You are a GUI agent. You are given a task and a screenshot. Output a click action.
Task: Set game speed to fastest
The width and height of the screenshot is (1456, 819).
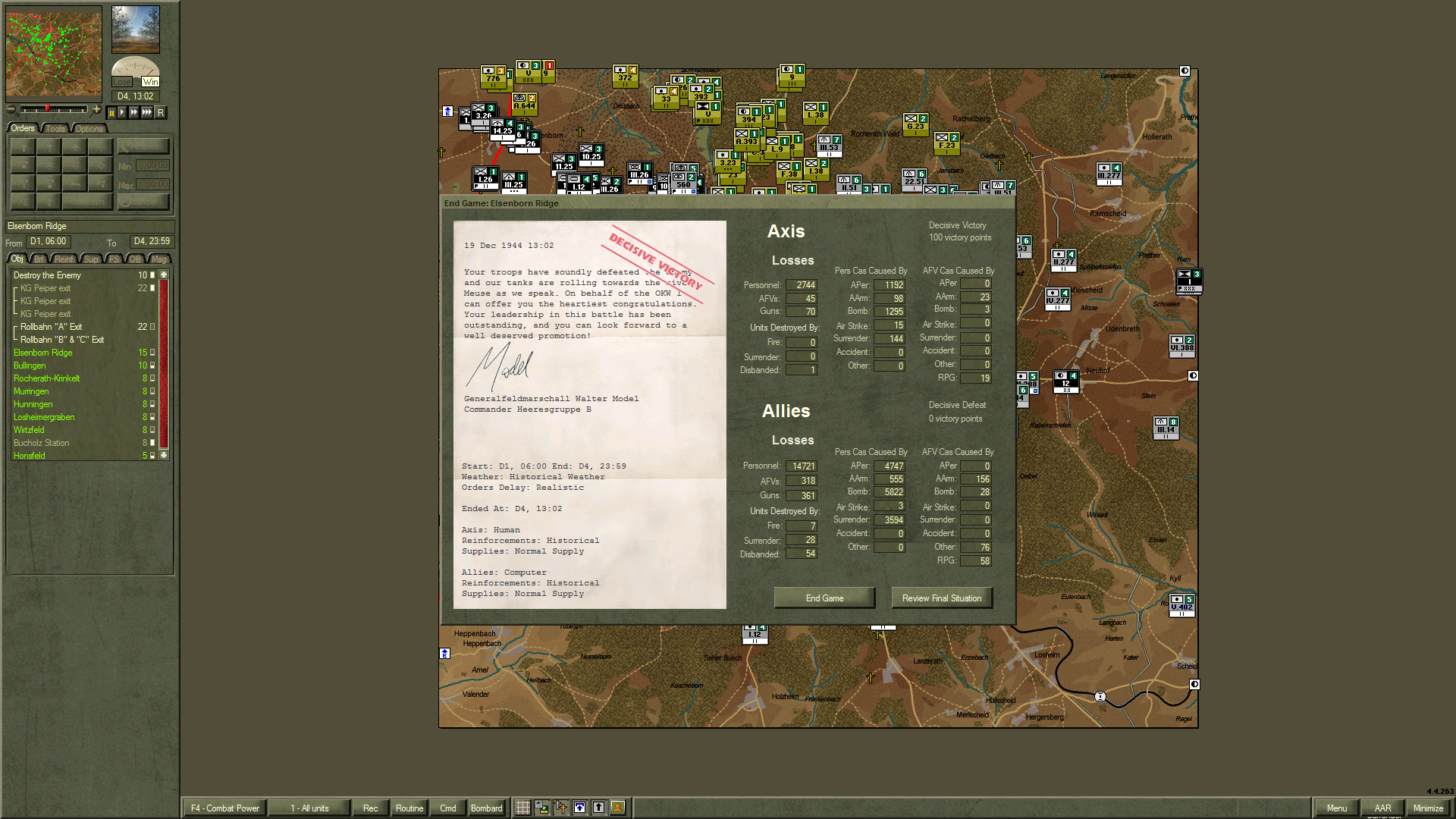pos(147,112)
